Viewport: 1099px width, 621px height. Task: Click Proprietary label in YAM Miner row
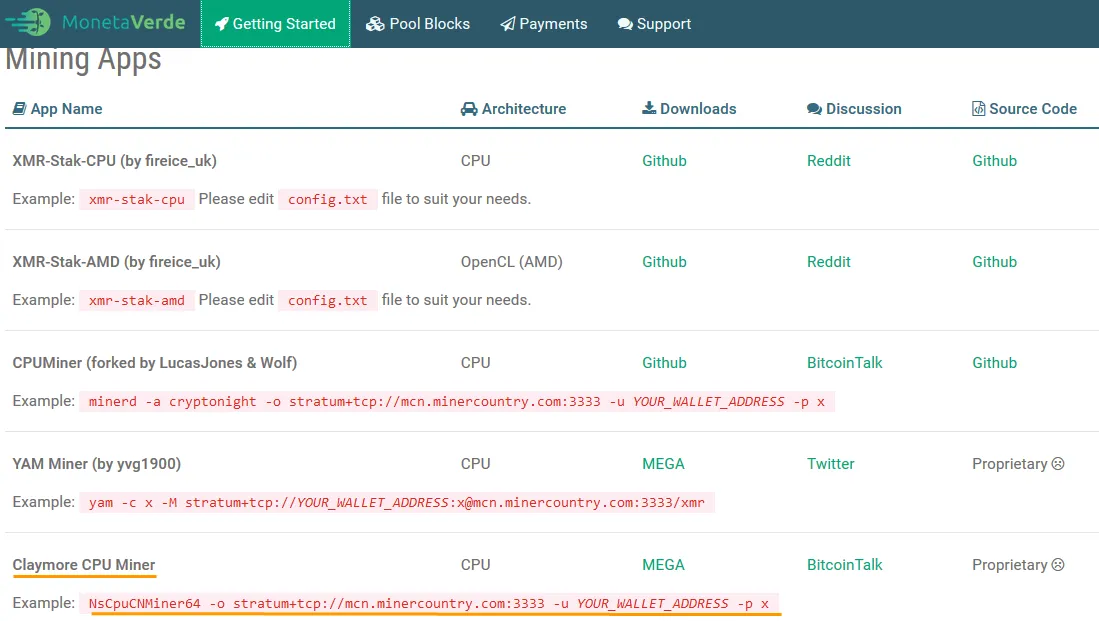[1009, 463]
